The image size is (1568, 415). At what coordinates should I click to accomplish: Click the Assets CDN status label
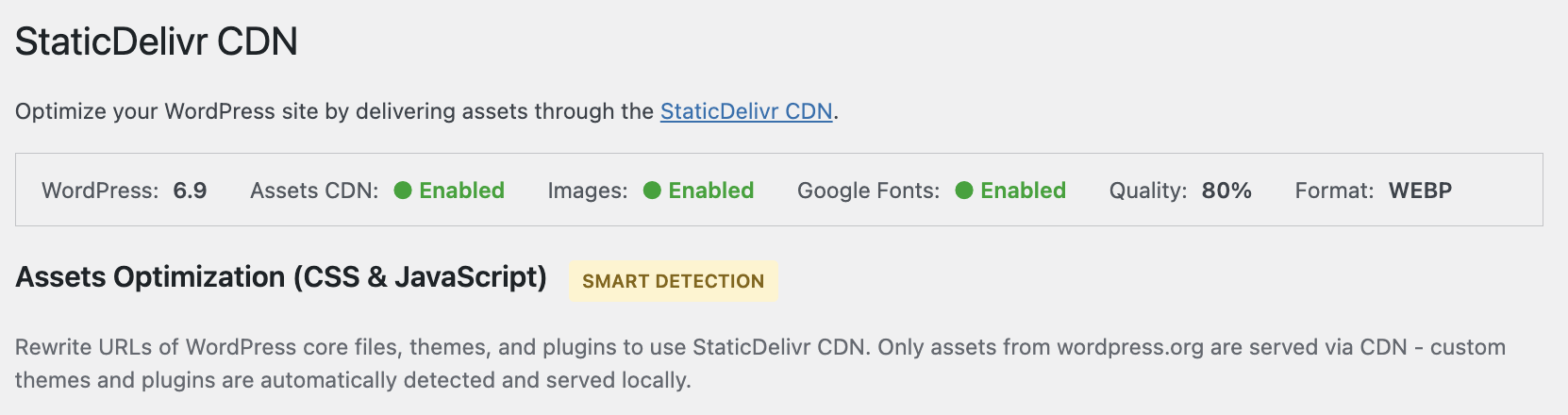coord(314,191)
